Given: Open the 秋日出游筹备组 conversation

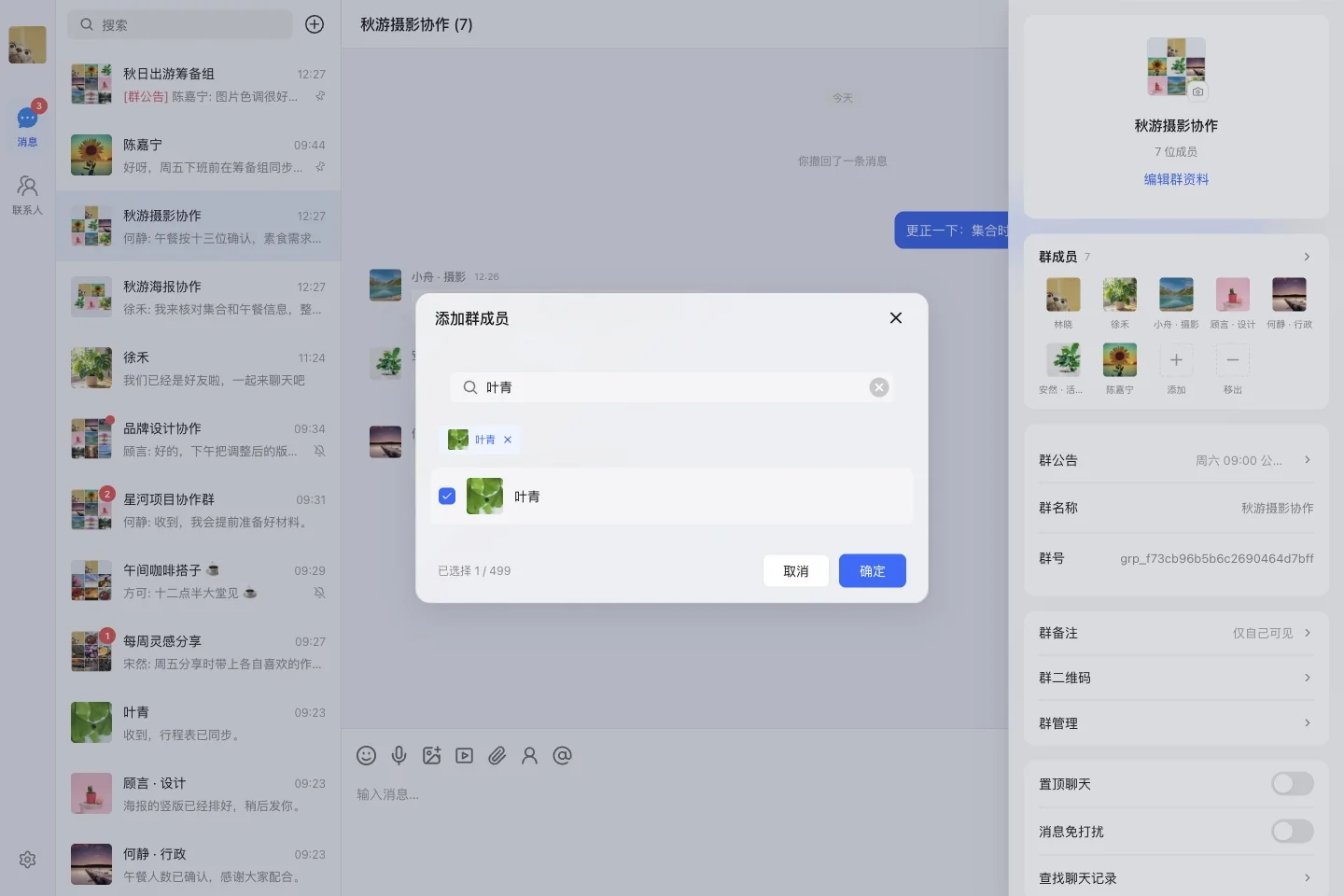Looking at the screenshot, I should point(198,84).
